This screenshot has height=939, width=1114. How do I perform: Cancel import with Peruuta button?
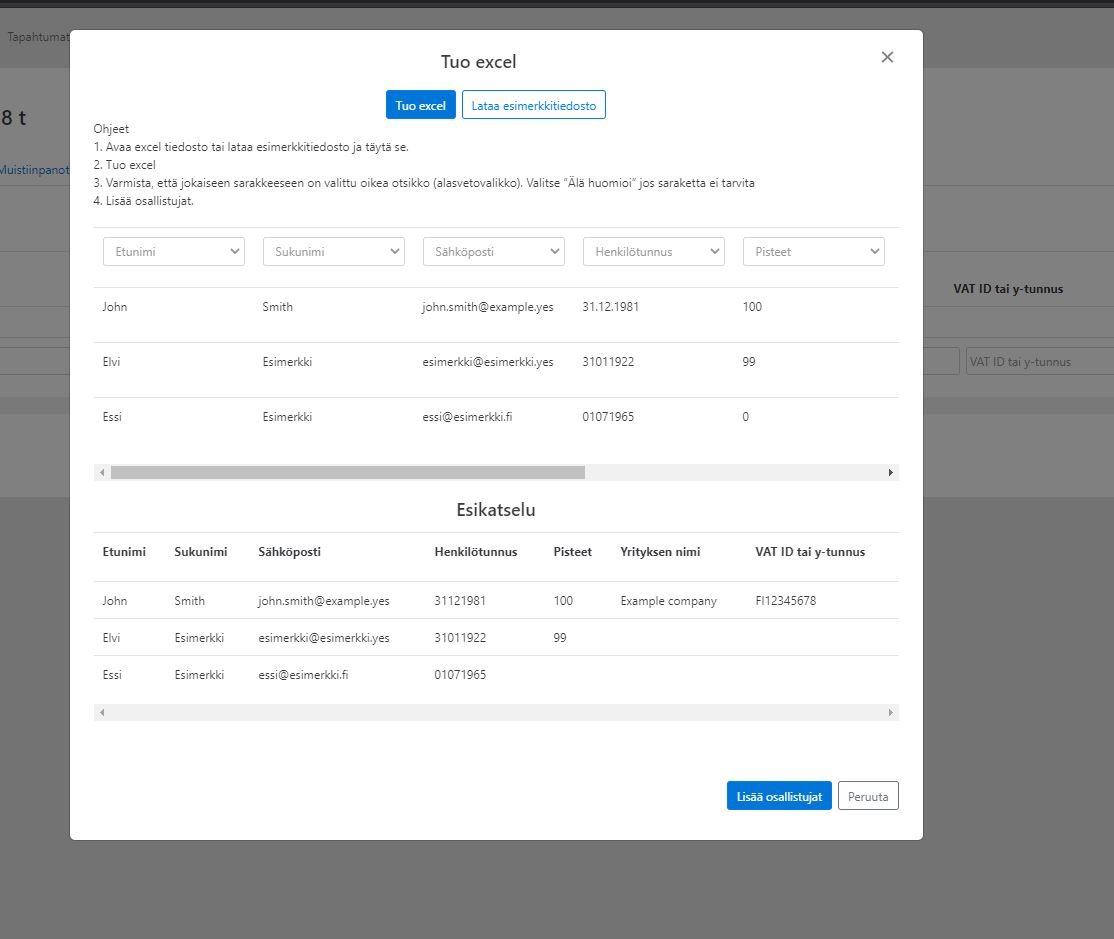867,796
